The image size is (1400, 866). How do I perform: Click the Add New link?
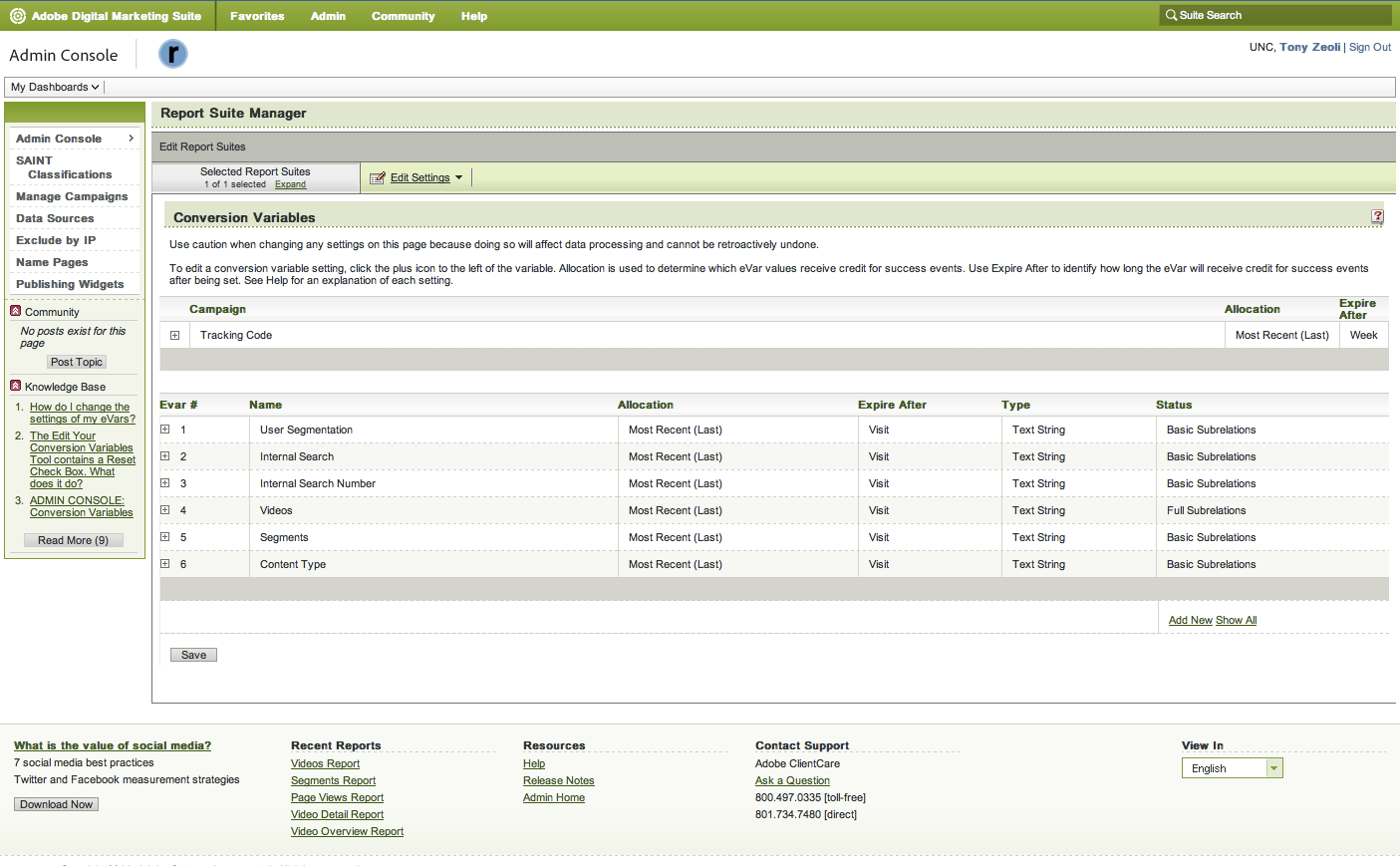[1190, 620]
